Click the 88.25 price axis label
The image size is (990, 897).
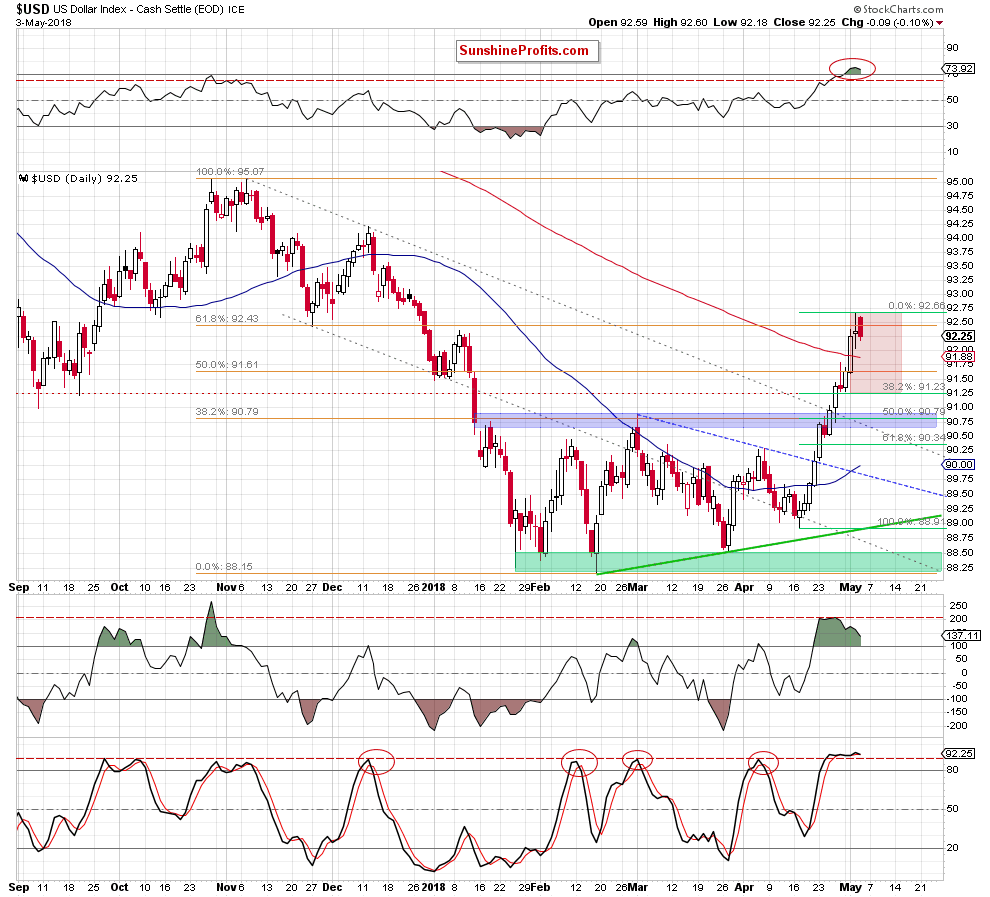tap(960, 567)
